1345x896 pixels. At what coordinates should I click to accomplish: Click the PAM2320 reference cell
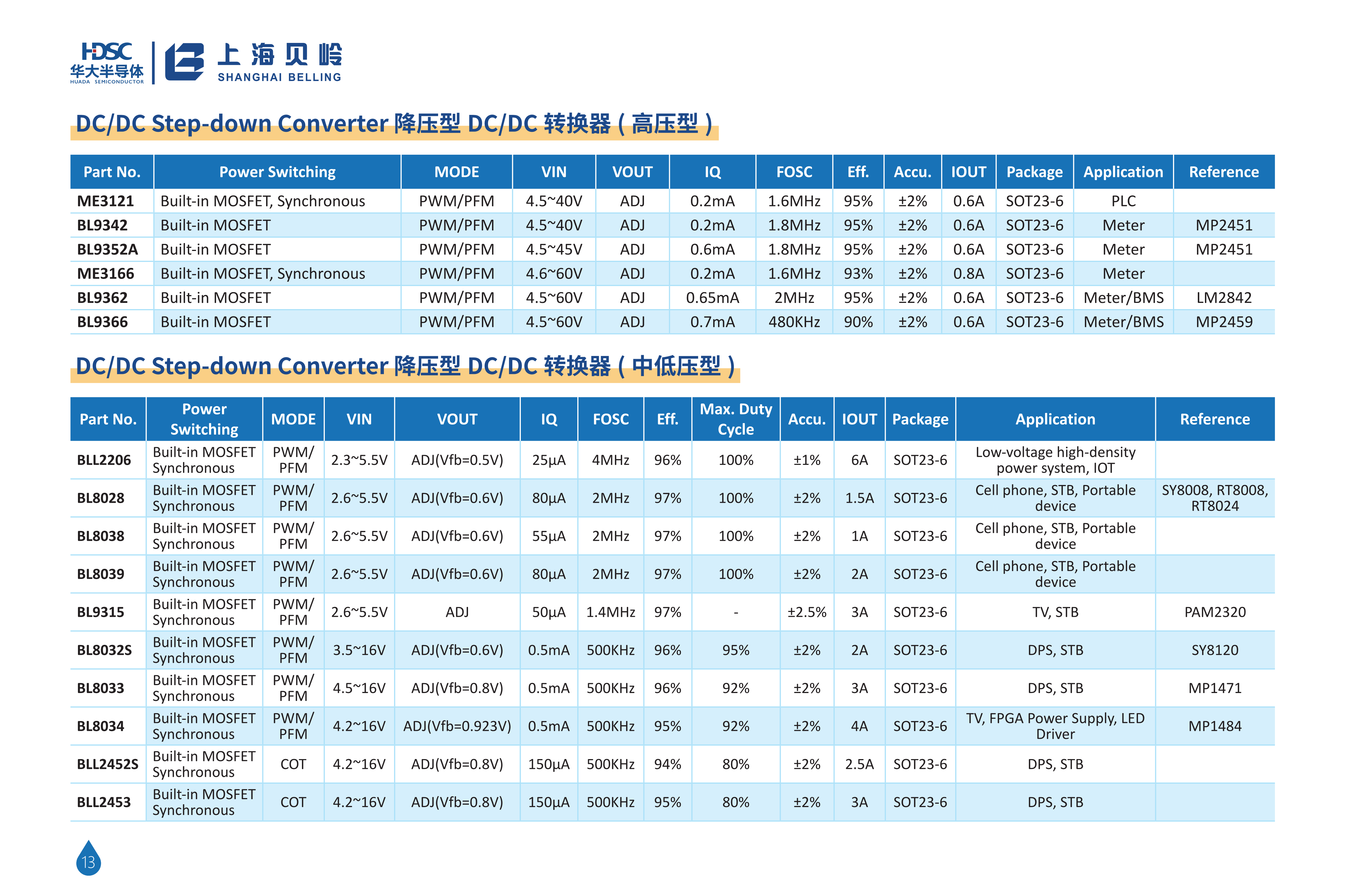click(1215, 612)
